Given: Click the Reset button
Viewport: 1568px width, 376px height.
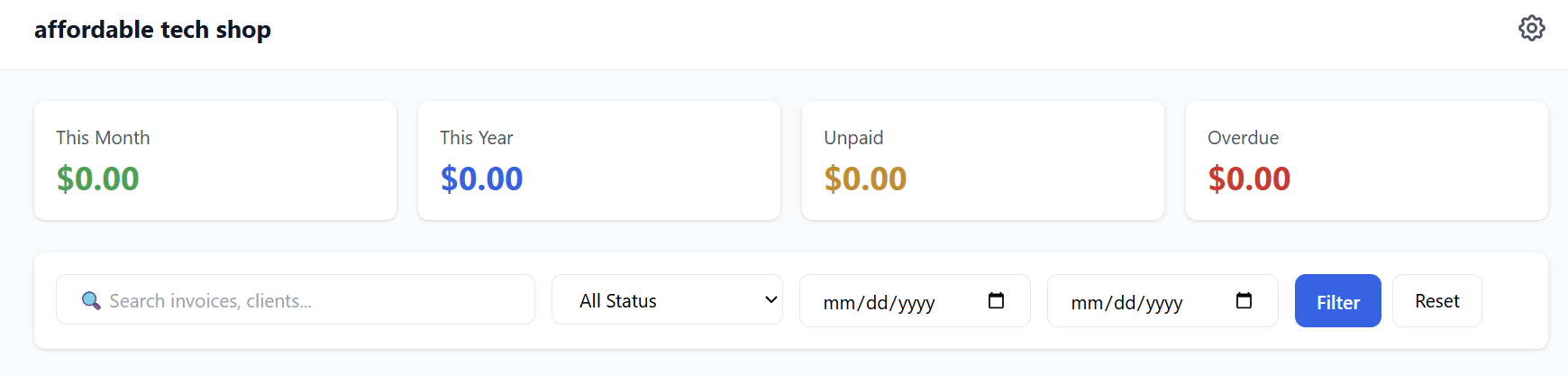Looking at the screenshot, I should [1436, 300].
